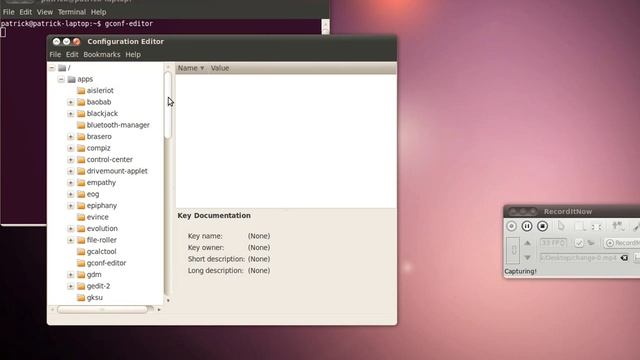Click the tree scrollbar down arrow
The height and width of the screenshot is (360, 640).
point(168,300)
